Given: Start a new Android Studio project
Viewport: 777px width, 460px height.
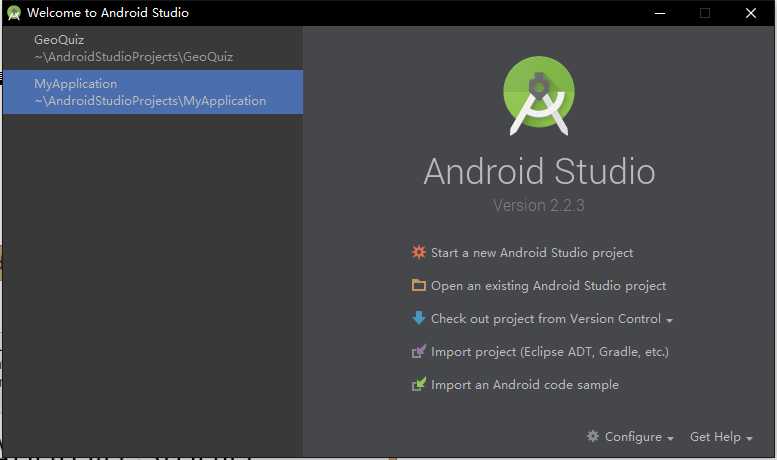Looking at the screenshot, I should (x=532, y=253).
